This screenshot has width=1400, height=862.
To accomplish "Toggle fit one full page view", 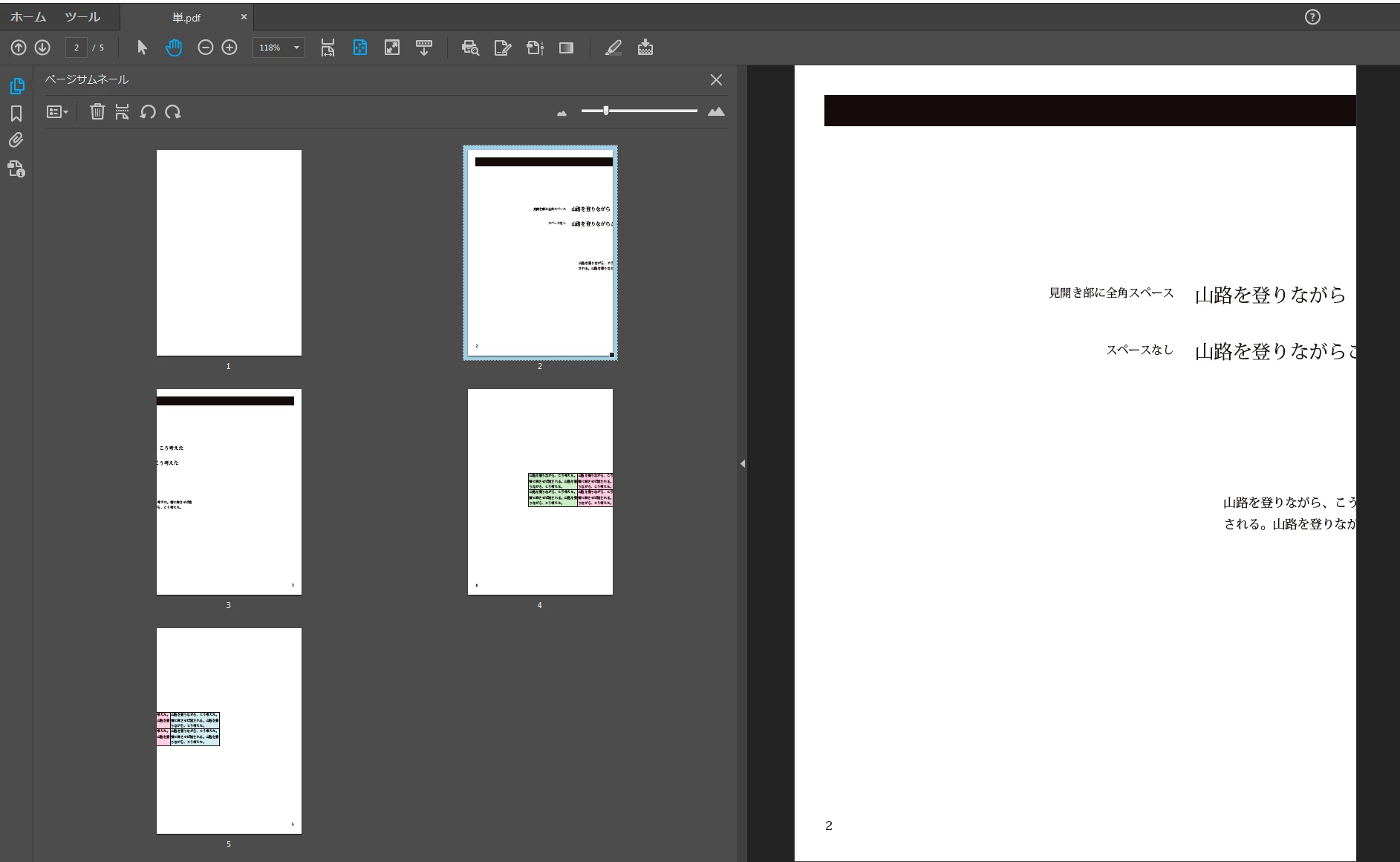I will click(x=360, y=48).
